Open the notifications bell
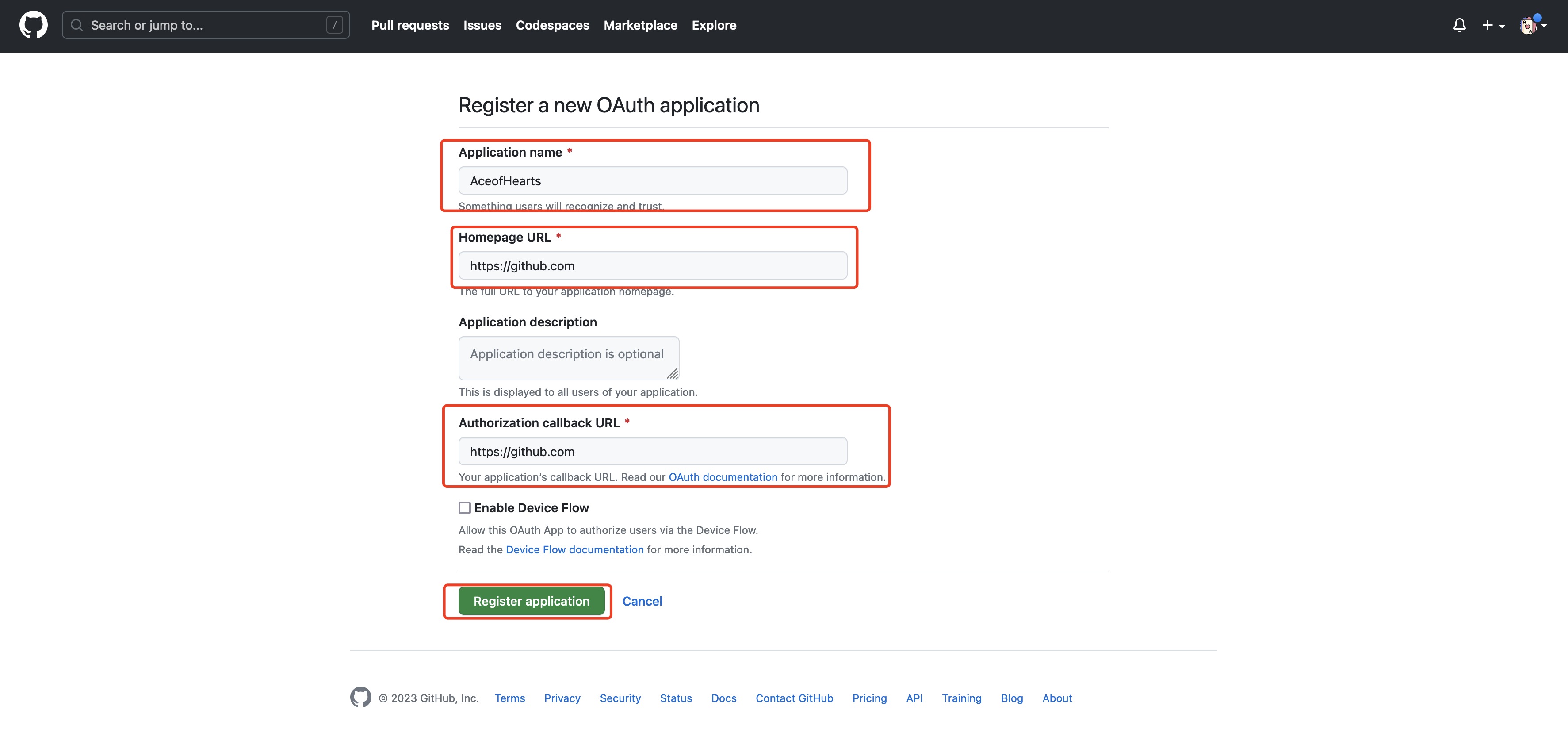 [x=1459, y=25]
